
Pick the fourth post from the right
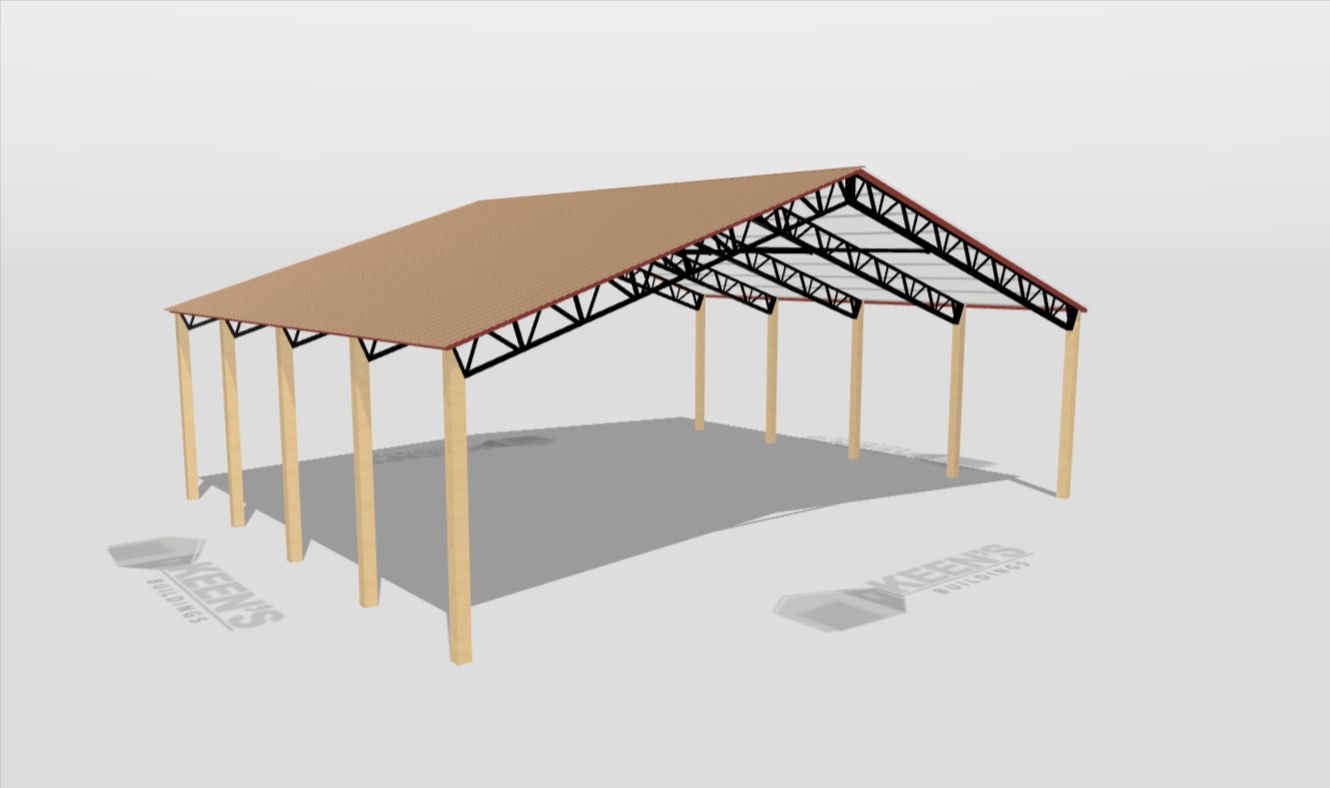pyautogui.click(x=771, y=375)
